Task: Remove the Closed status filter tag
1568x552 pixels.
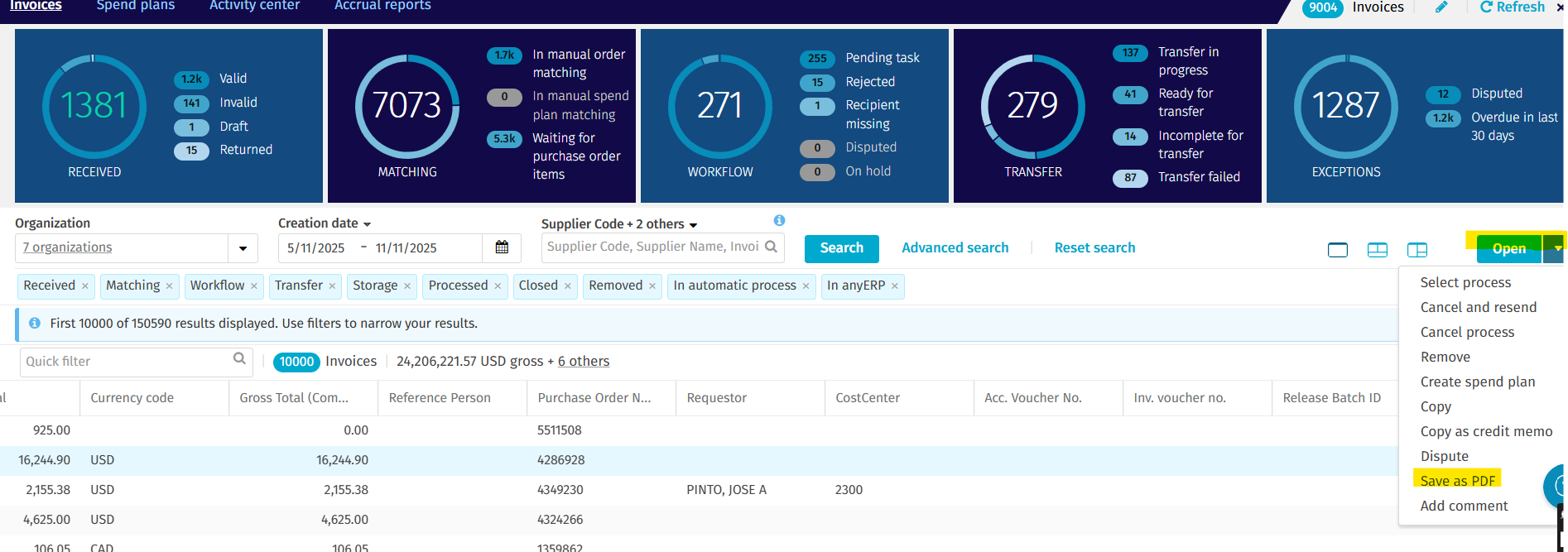Action: point(568,286)
